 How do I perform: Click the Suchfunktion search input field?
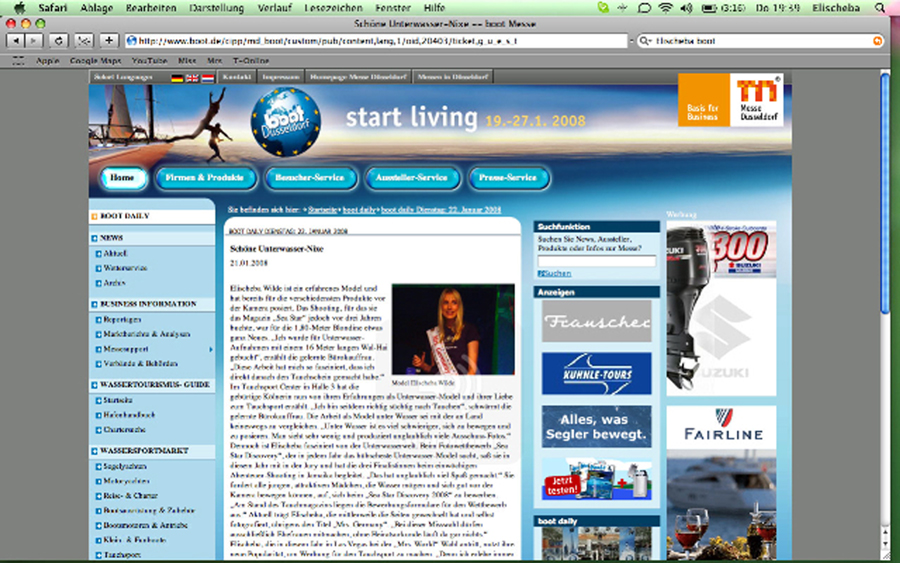click(596, 260)
